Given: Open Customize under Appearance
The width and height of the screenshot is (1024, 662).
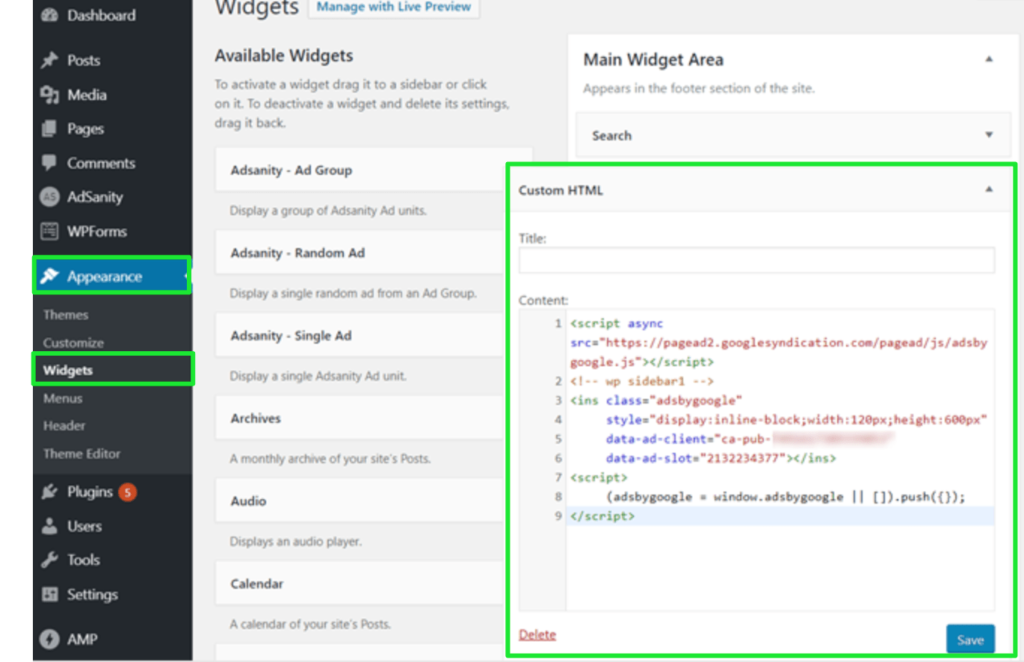Looking at the screenshot, I should point(73,343).
